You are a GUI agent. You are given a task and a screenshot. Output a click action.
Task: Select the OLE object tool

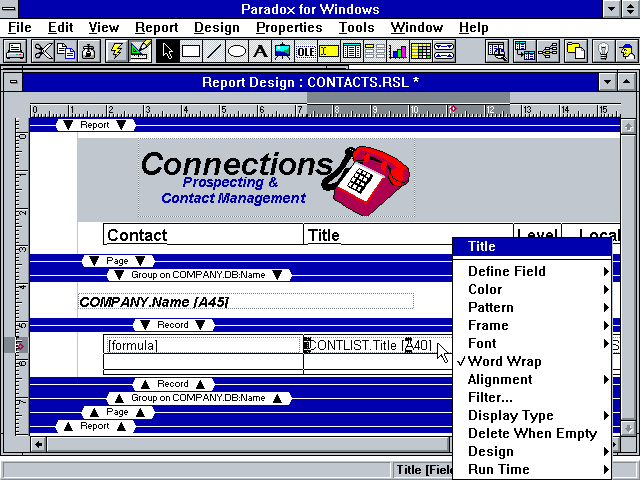click(305, 51)
